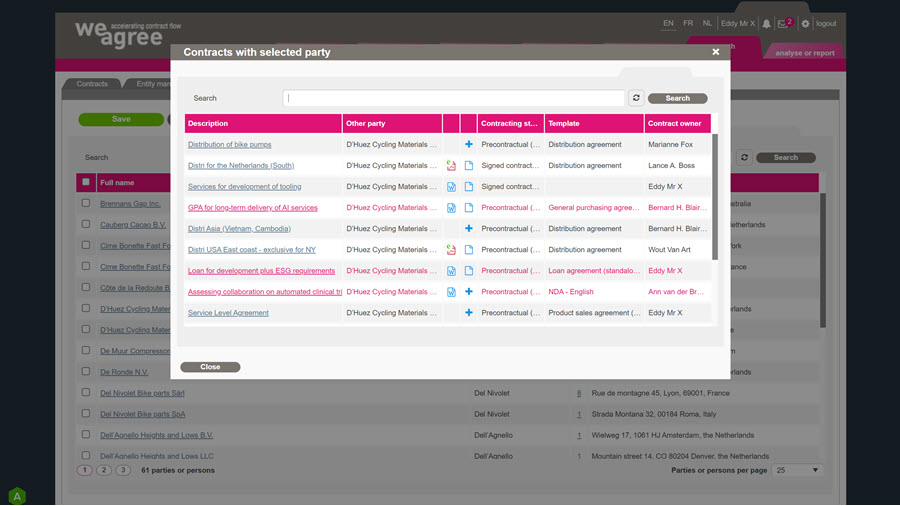Click dialog search input field

coord(453,98)
